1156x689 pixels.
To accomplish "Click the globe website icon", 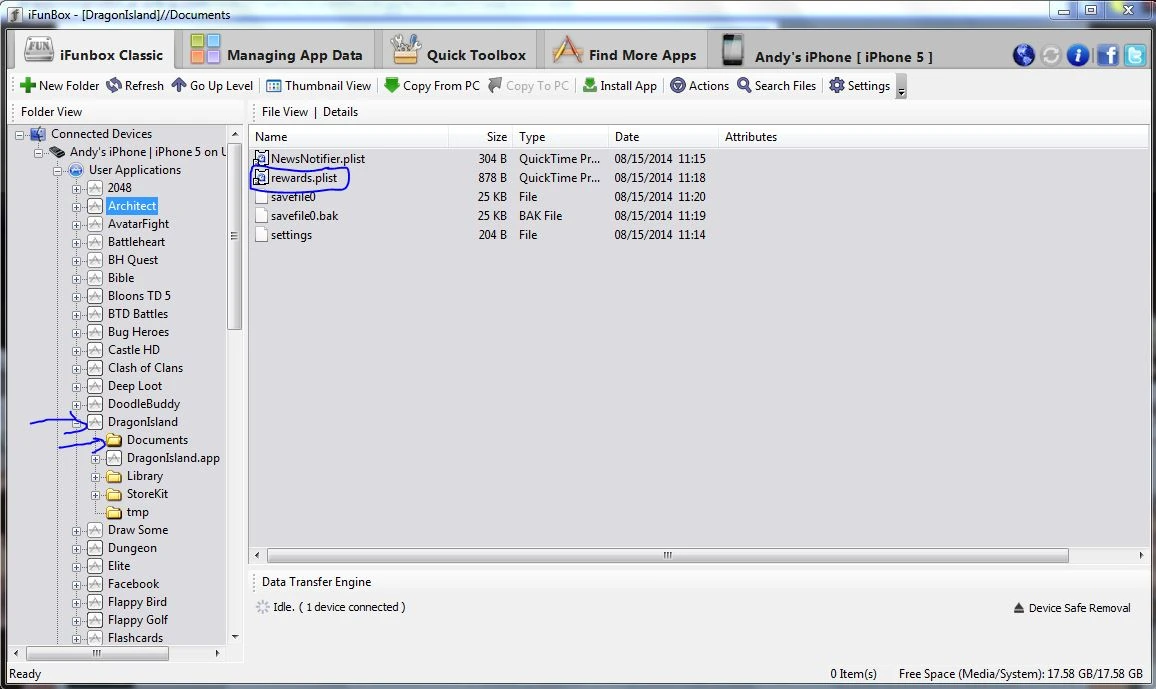I will click(1023, 55).
